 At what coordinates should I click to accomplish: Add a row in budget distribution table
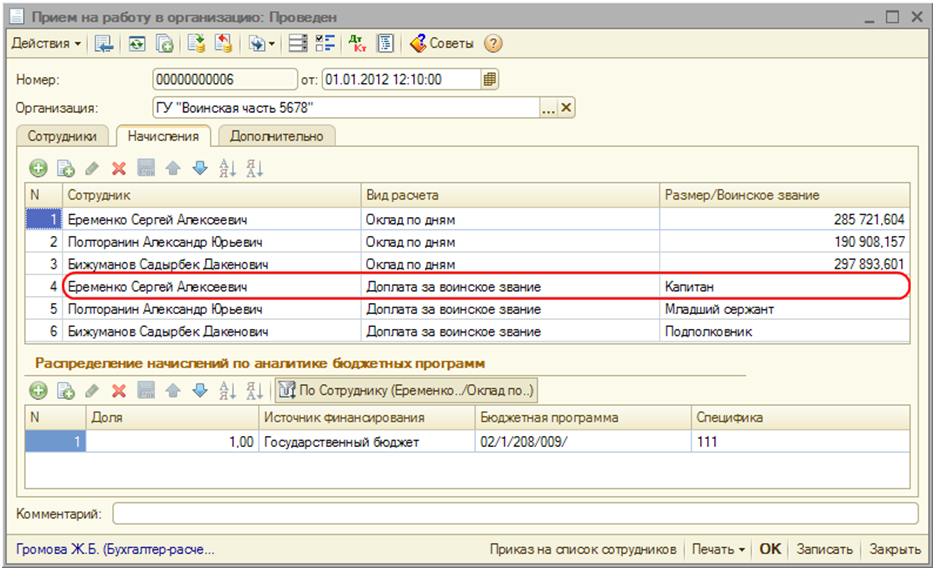coord(38,390)
